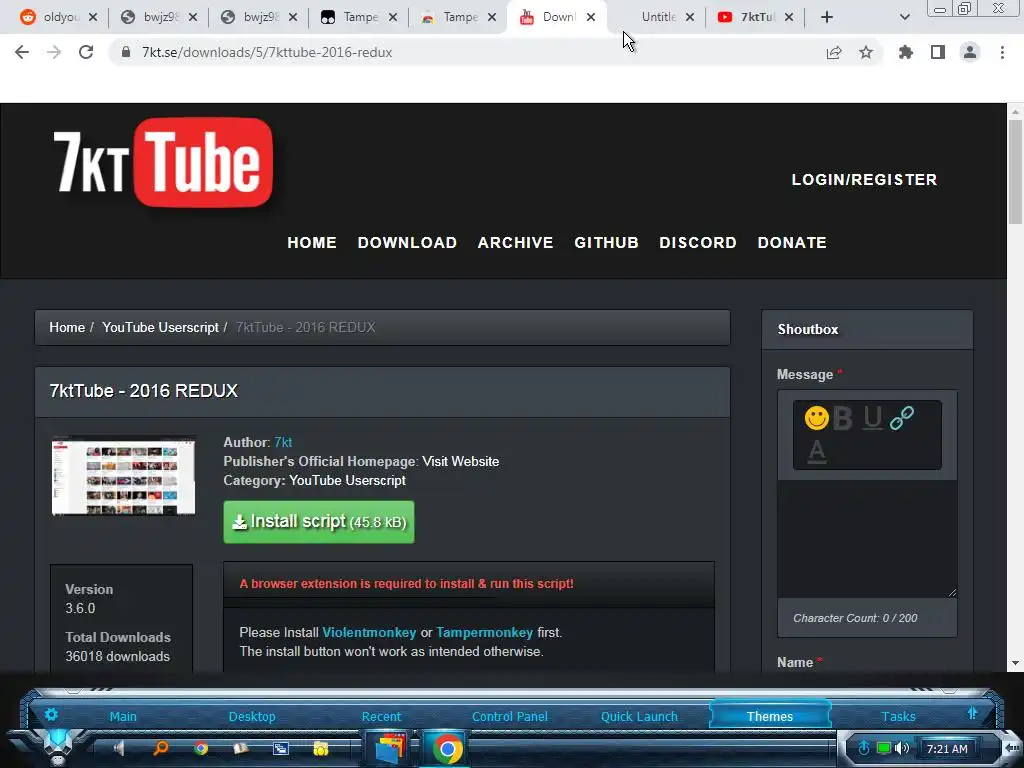Click the start orb button
The height and width of the screenshot is (768, 1024).
(58, 748)
